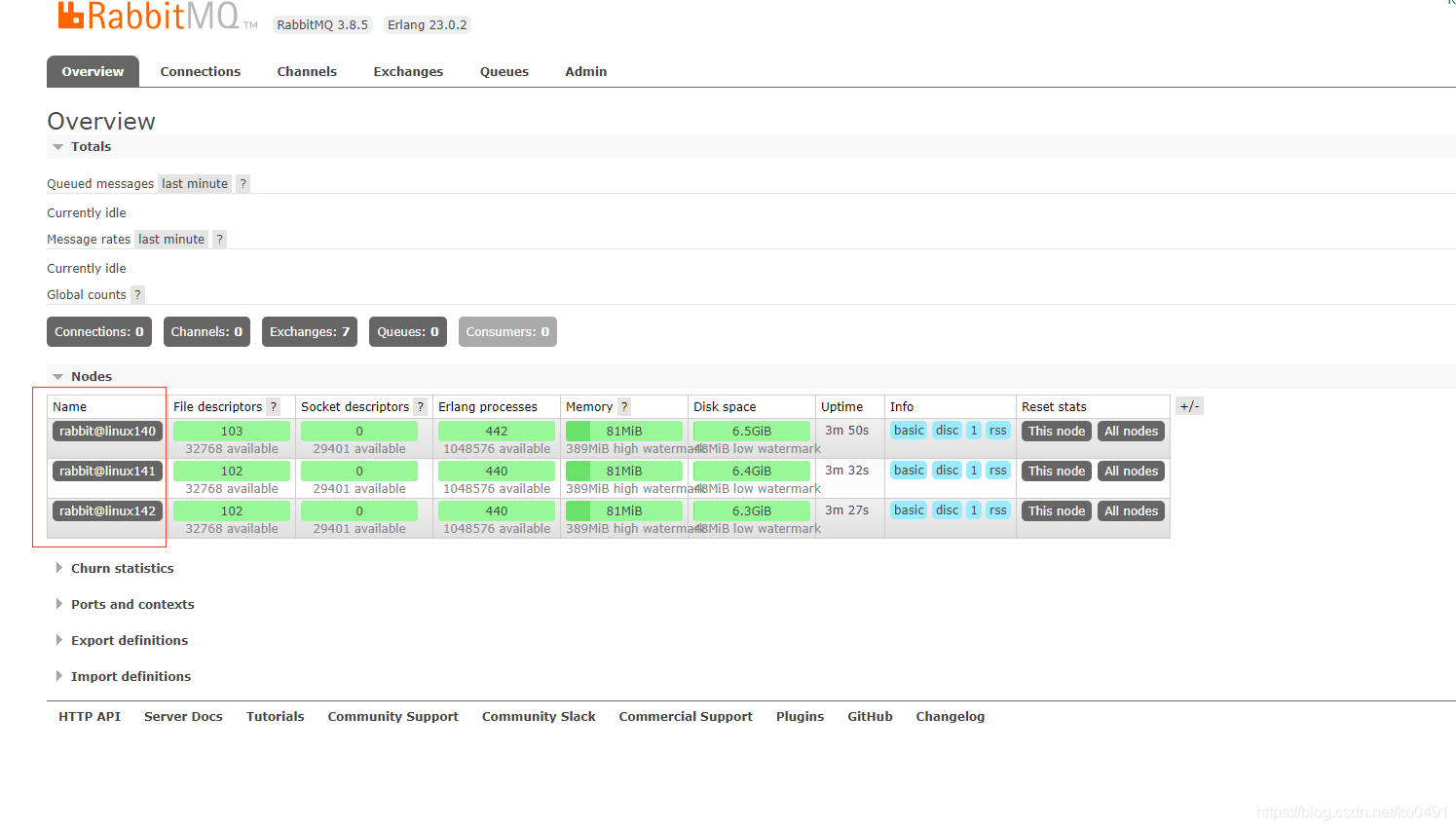This screenshot has width=1456, height=830.
Task: Open the Exchanges tab
Action: click(408, 71)
